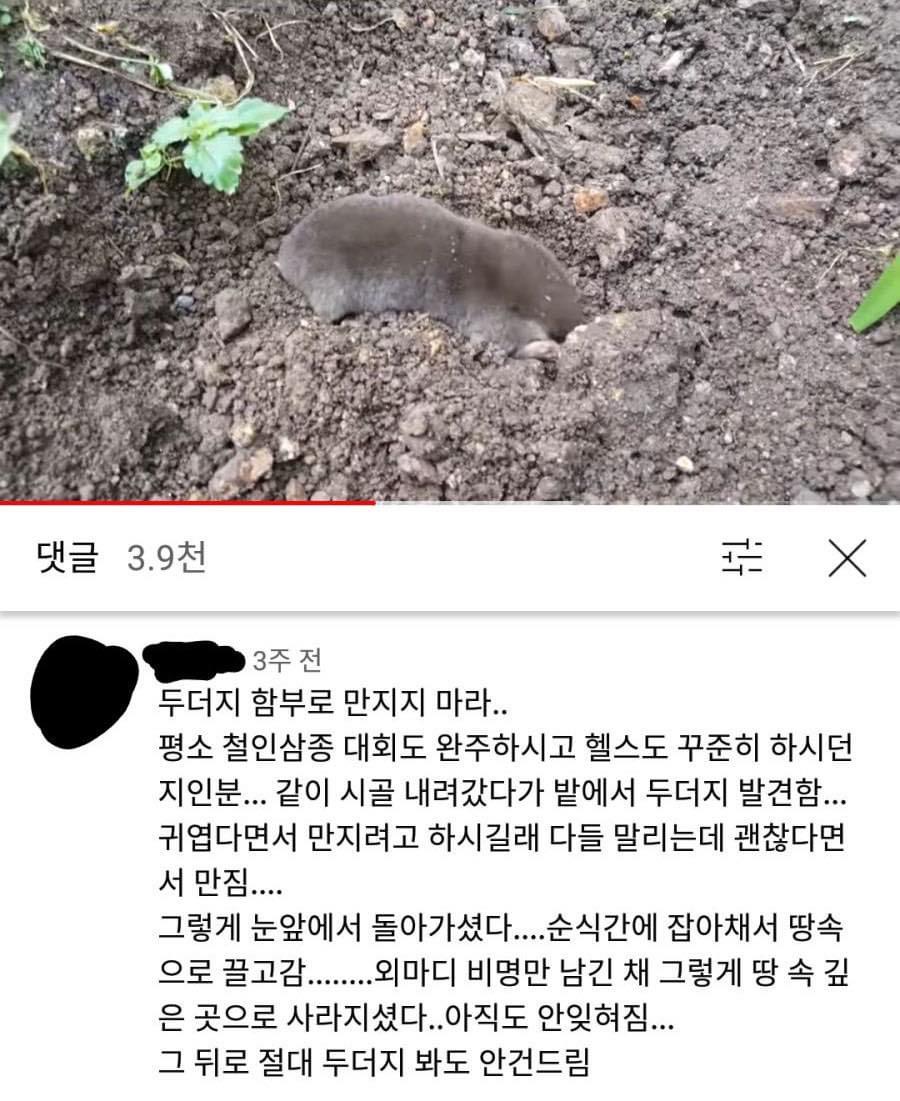Tap the line beginning "평소 철인삼종 대회도"

point(505,747)
